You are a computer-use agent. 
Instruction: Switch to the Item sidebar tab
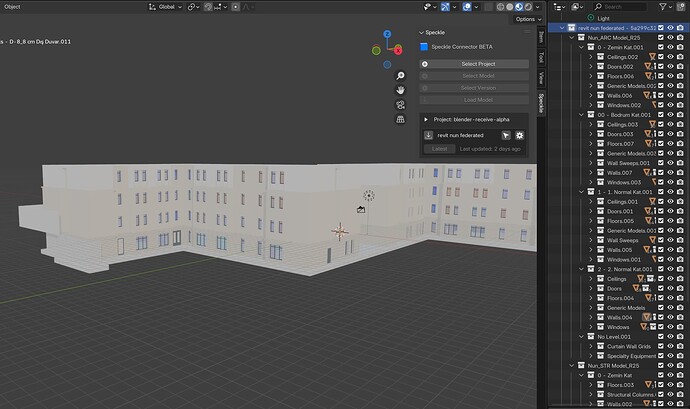click(x=542, y=35)
